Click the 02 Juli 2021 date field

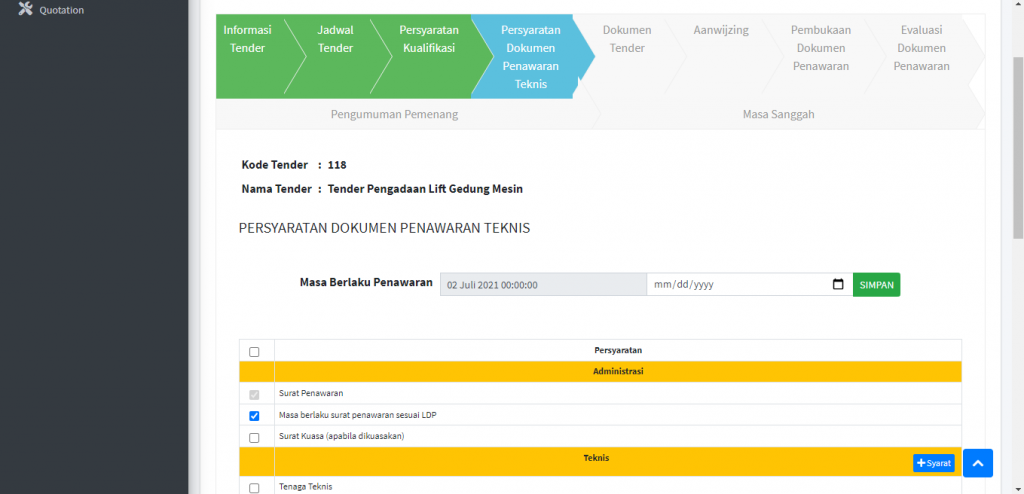(543, 285)
